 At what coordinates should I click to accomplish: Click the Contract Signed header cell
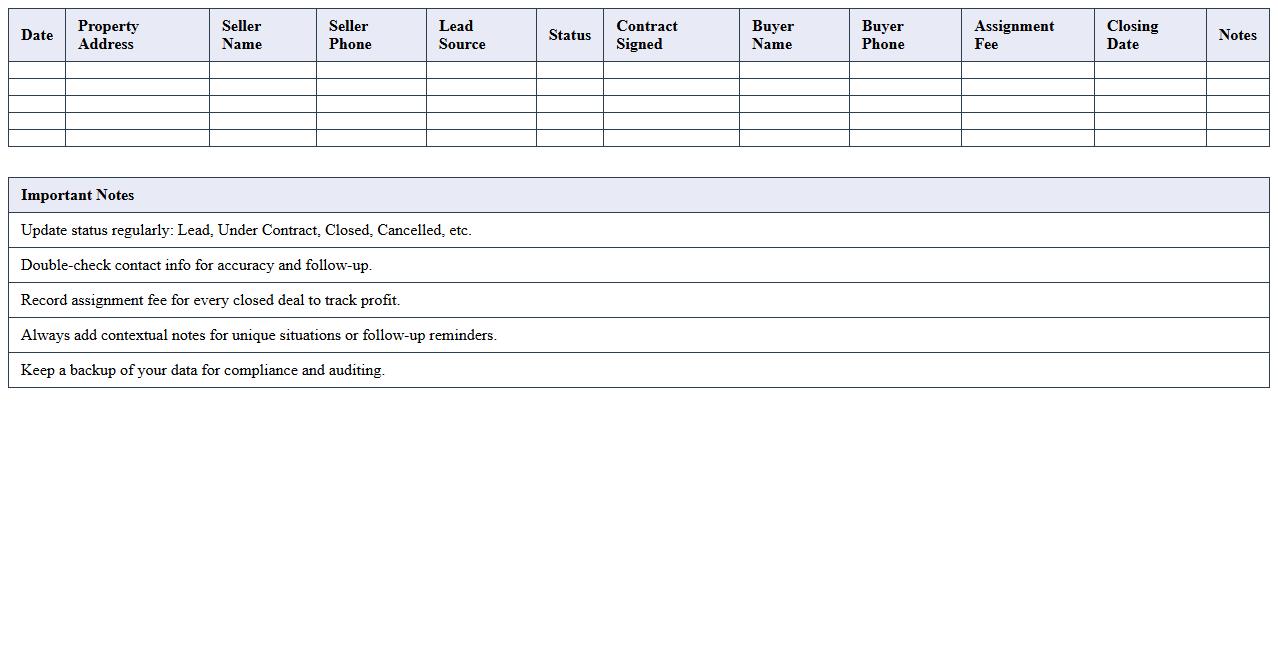point(670,34)
